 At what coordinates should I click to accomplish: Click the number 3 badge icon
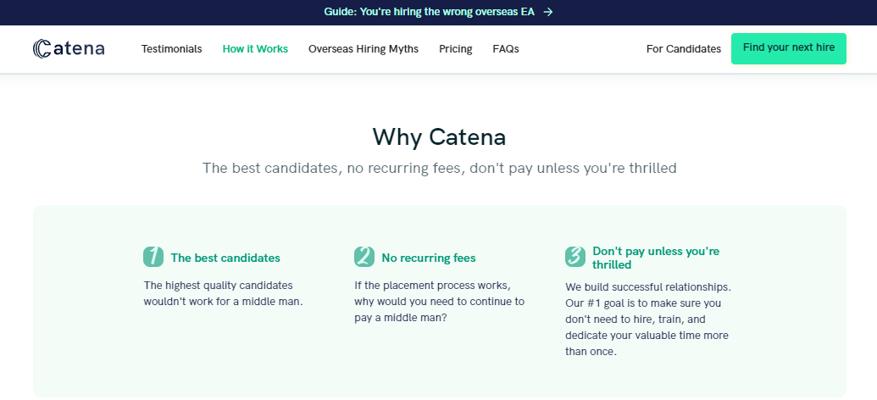(x=575, y=257)
